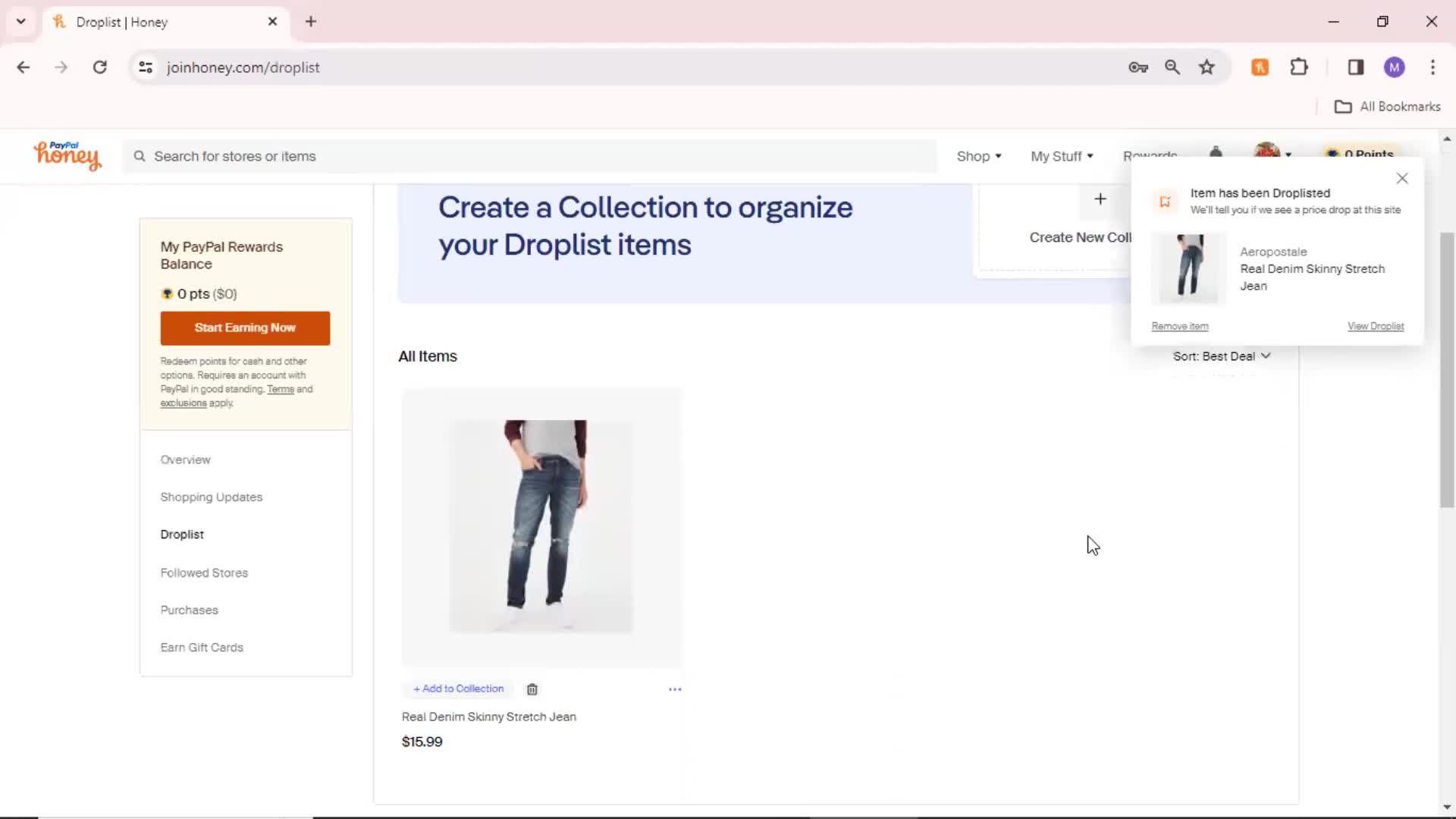Select Droplist in the sidebar
Image resolution: width=1456 pixels, height=819 pixels.
point(182,535)
